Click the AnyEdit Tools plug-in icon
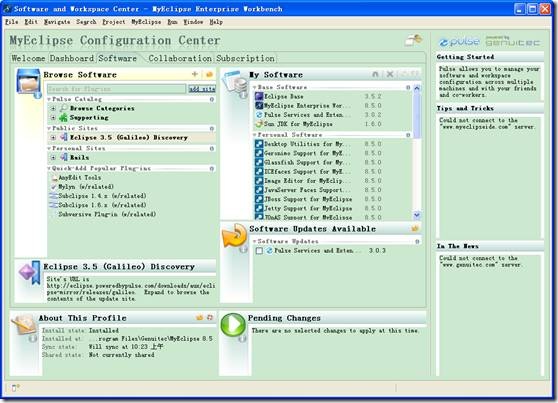Screen dimensions: 558x403 [x=54, y=177]
